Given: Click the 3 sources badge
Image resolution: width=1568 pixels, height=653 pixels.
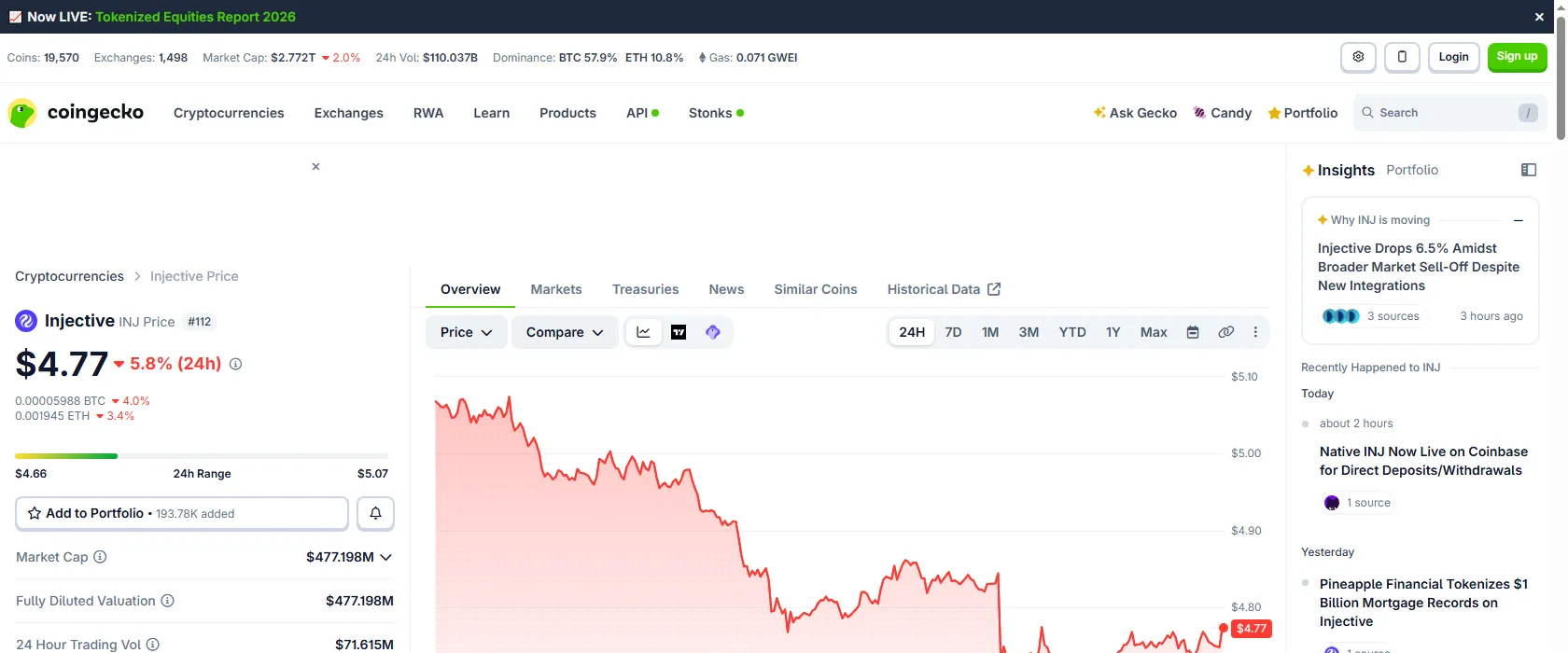Looking at the screenshot, I should click(x=1373, y=316).
